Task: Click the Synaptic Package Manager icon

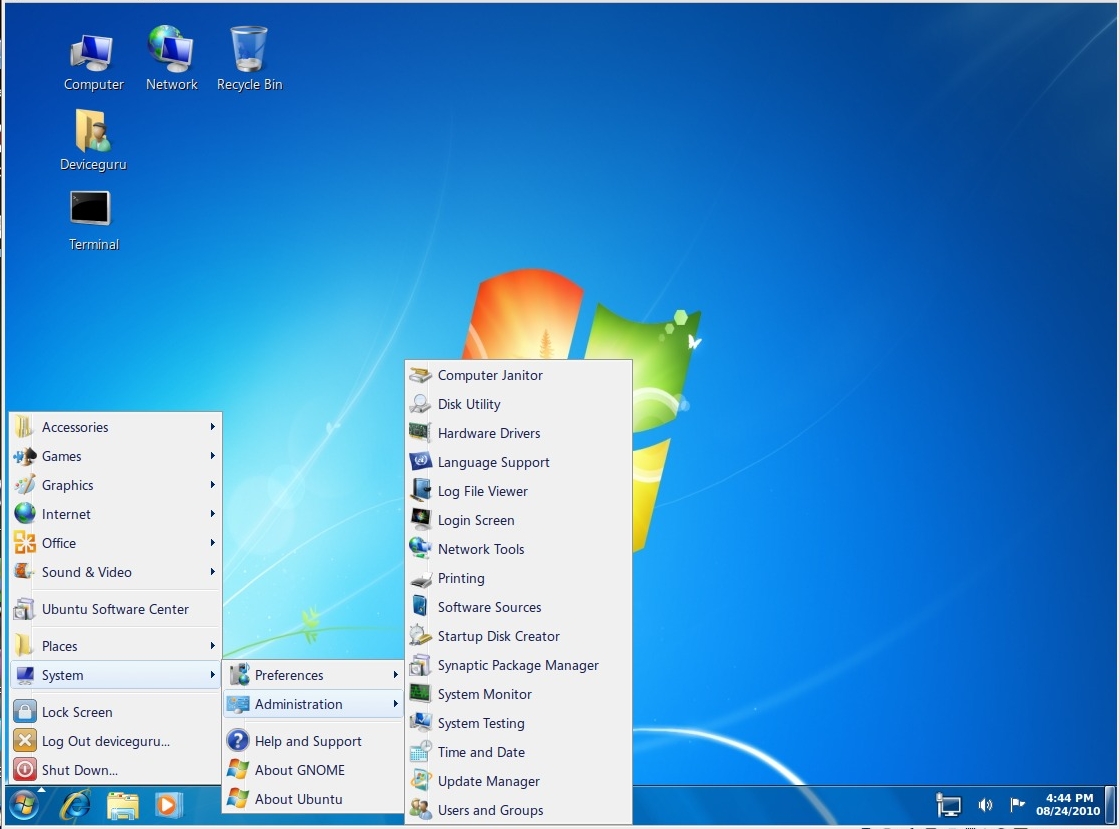Action: pyautogui.click(x=420, y=665)
